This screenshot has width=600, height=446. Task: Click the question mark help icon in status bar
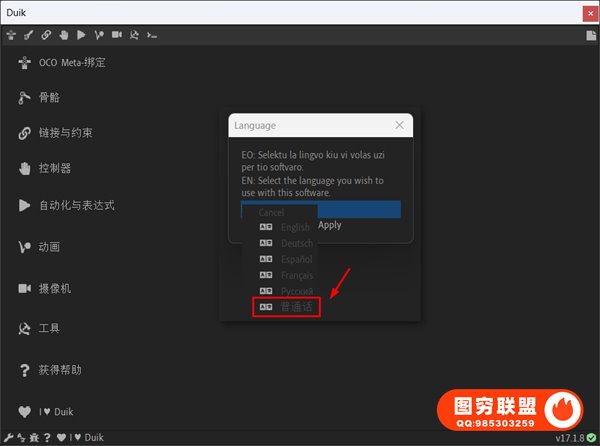pos(46,438)
